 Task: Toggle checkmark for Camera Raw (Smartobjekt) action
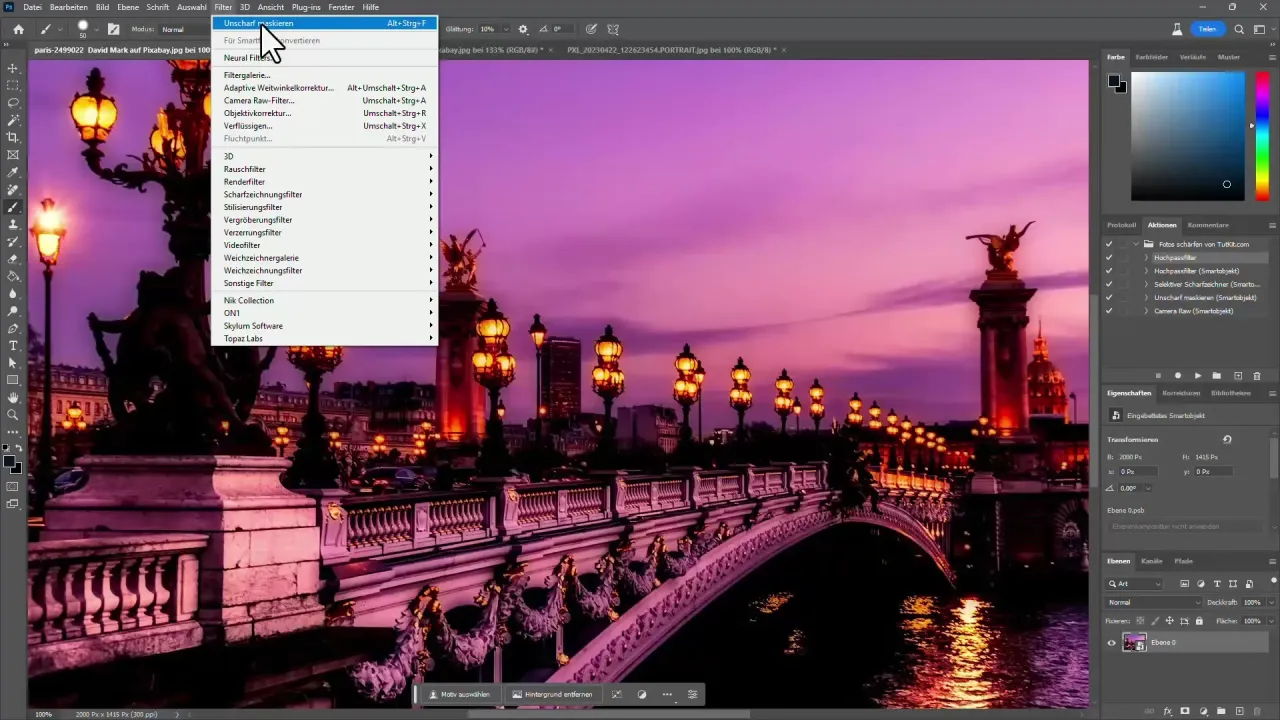click(x=1109, y=311)
